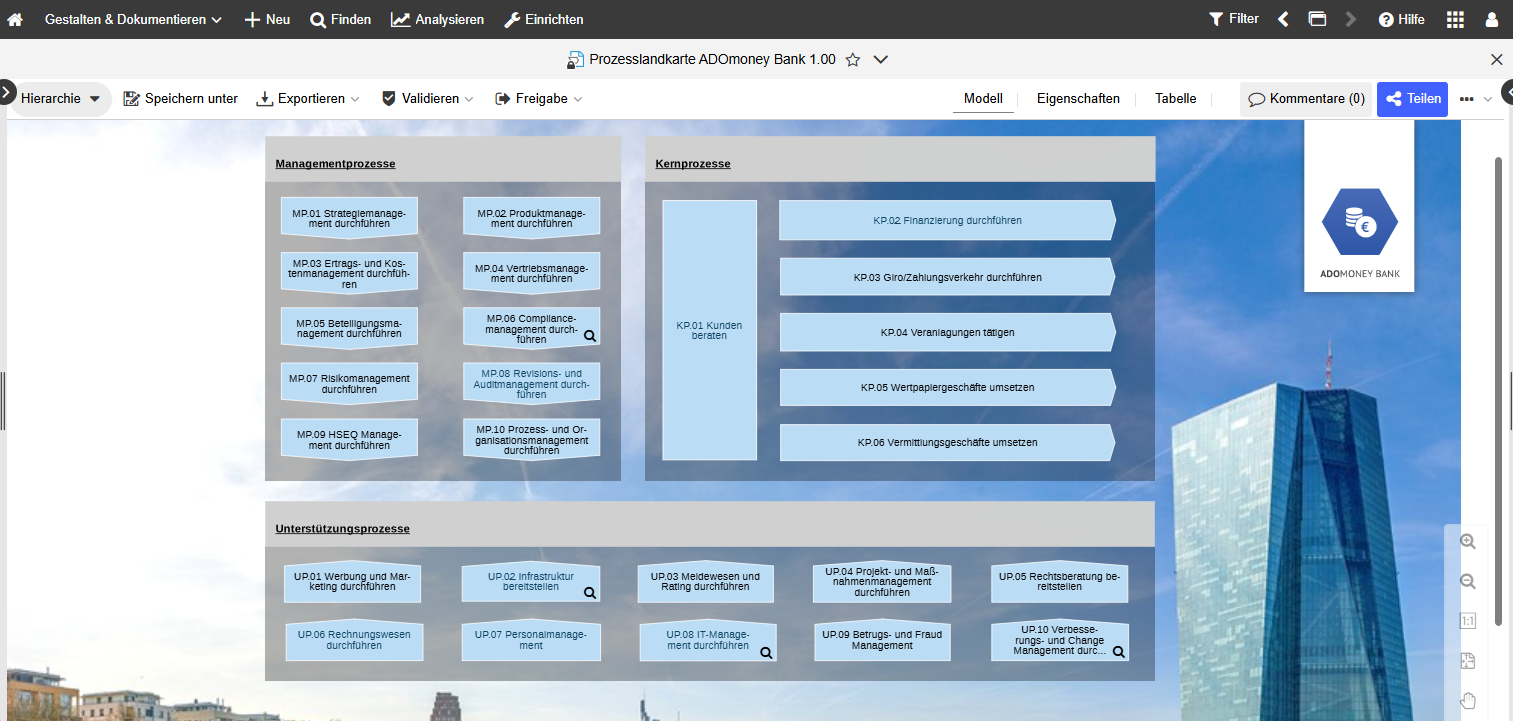Open the apps grid icon
1513x721 pixels.
tap(1455, 19)
